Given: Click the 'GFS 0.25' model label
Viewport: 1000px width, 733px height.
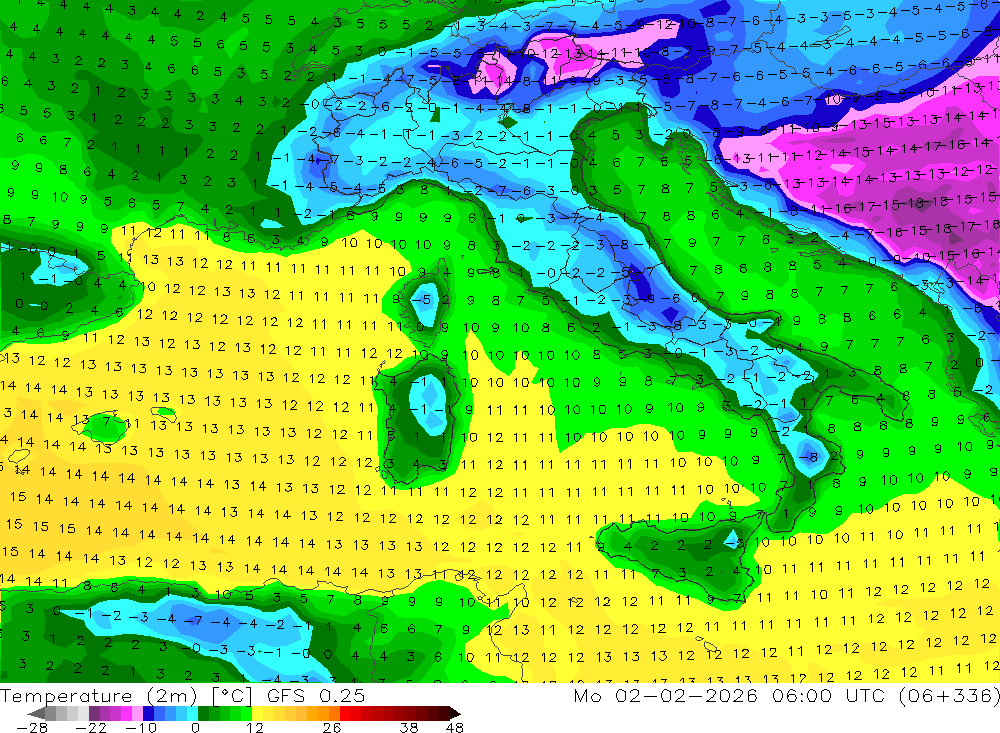Looking at the screenshot, I should pyautogui.click(x=316, y=695).
